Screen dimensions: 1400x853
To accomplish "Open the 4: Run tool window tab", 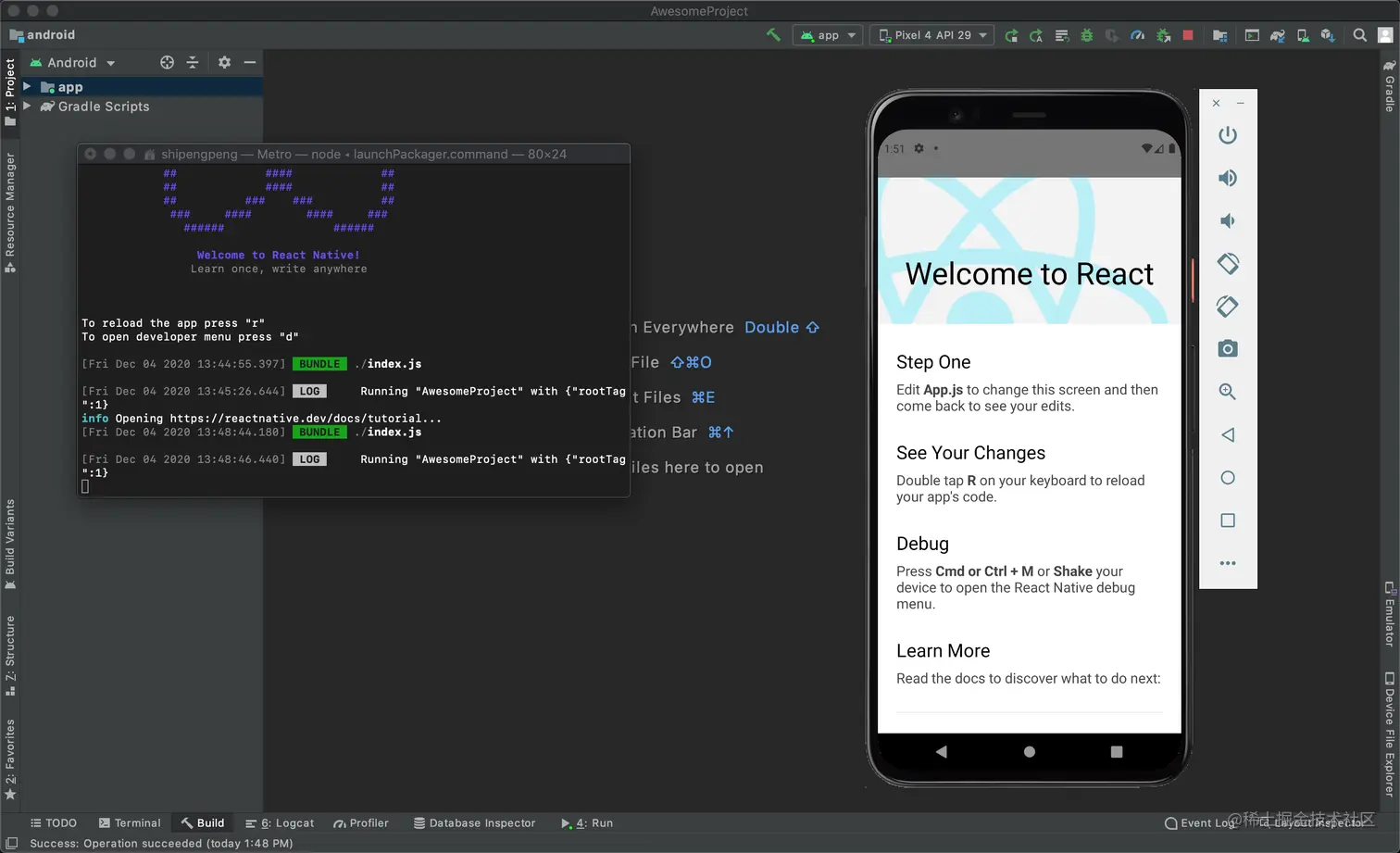I will [587, 822].
